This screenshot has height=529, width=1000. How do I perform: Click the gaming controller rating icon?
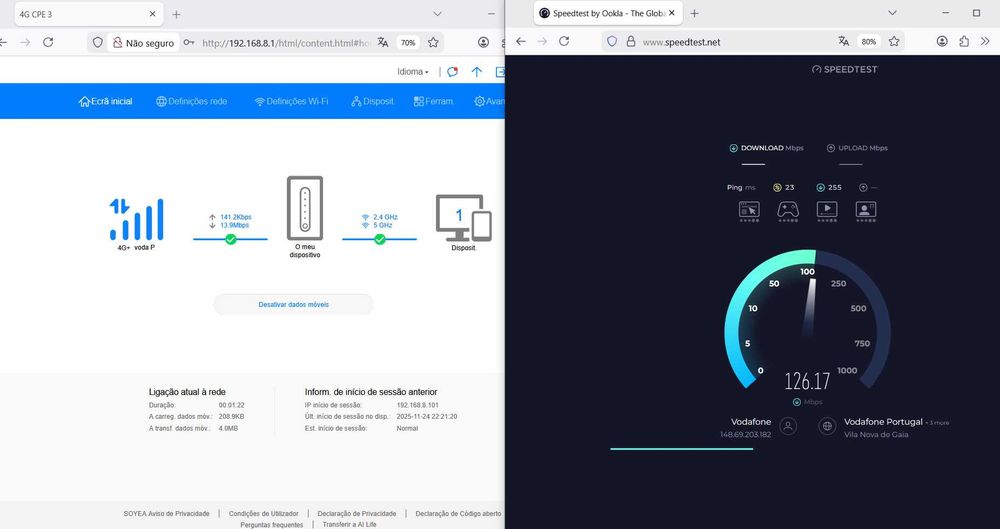click(x=788, y=211)
